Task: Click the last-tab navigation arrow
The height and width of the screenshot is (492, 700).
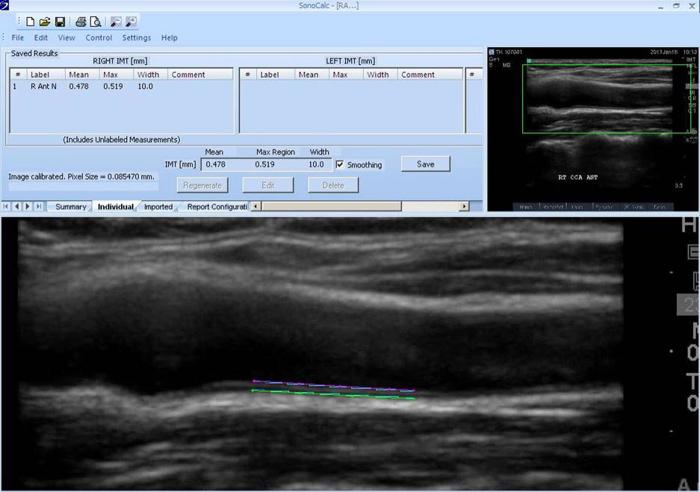Action: coord(39,207)
